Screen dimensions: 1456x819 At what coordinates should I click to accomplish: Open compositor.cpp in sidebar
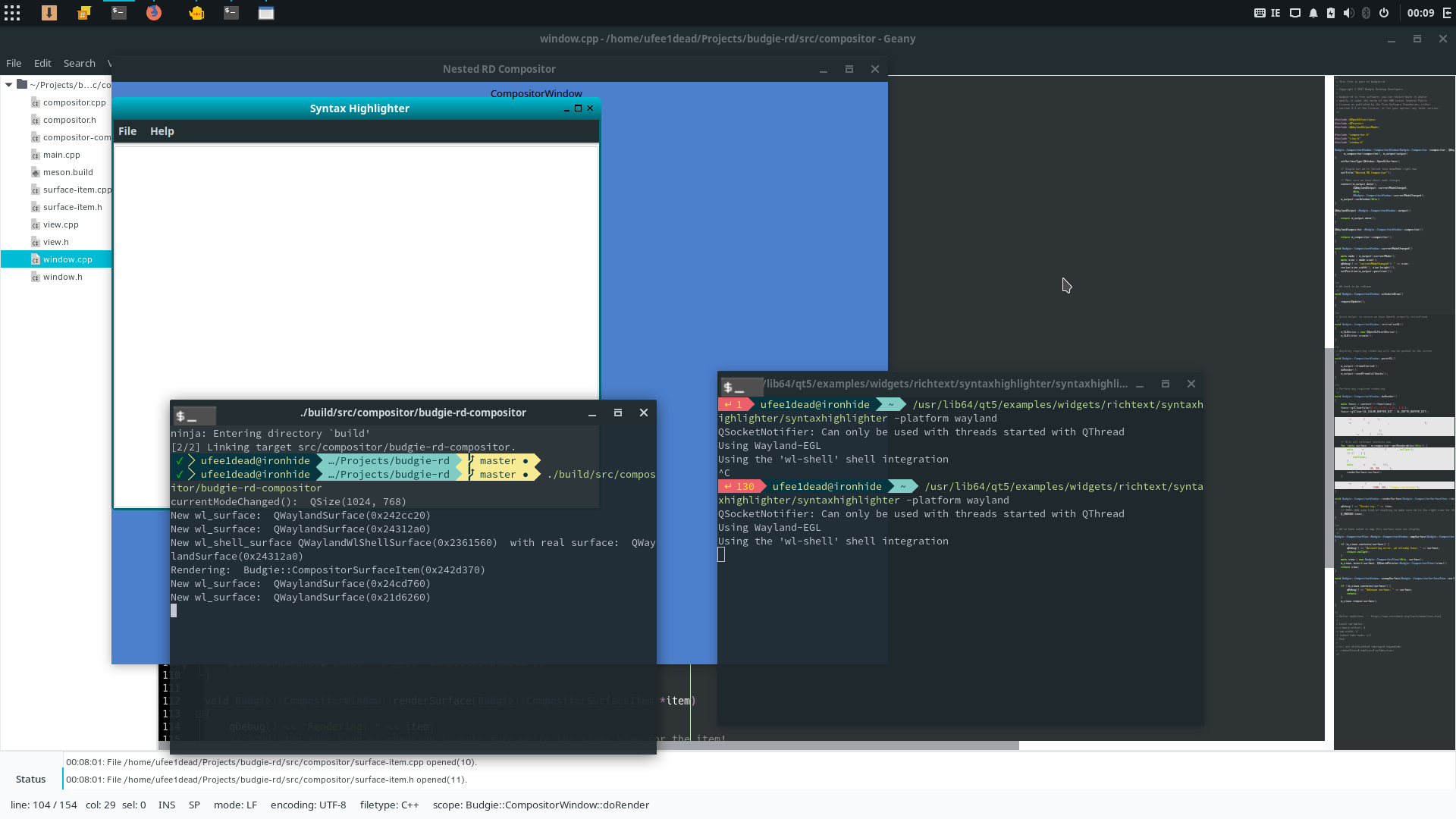tap(74, 102)
